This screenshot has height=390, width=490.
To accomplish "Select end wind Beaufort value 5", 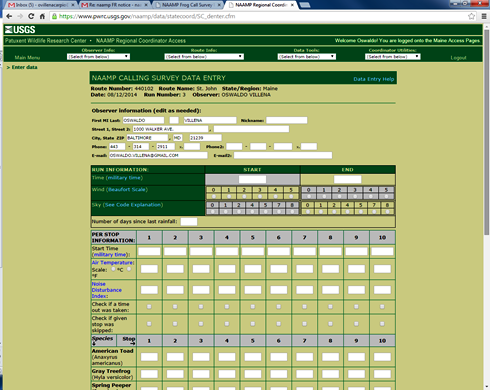I will coord(386,196).
